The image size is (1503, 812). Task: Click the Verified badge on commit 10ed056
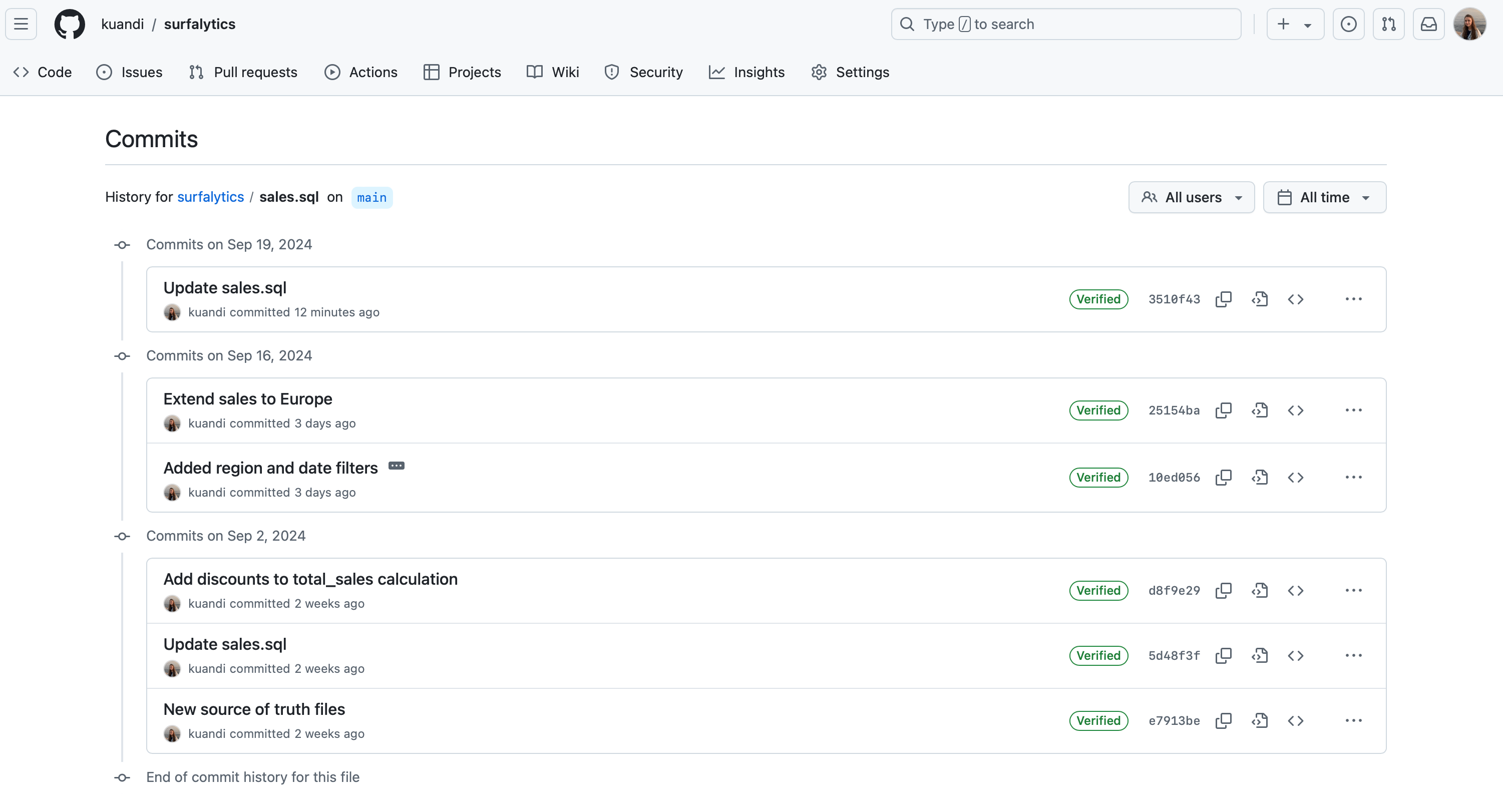pyautogui.click(x=1098, y=478)
